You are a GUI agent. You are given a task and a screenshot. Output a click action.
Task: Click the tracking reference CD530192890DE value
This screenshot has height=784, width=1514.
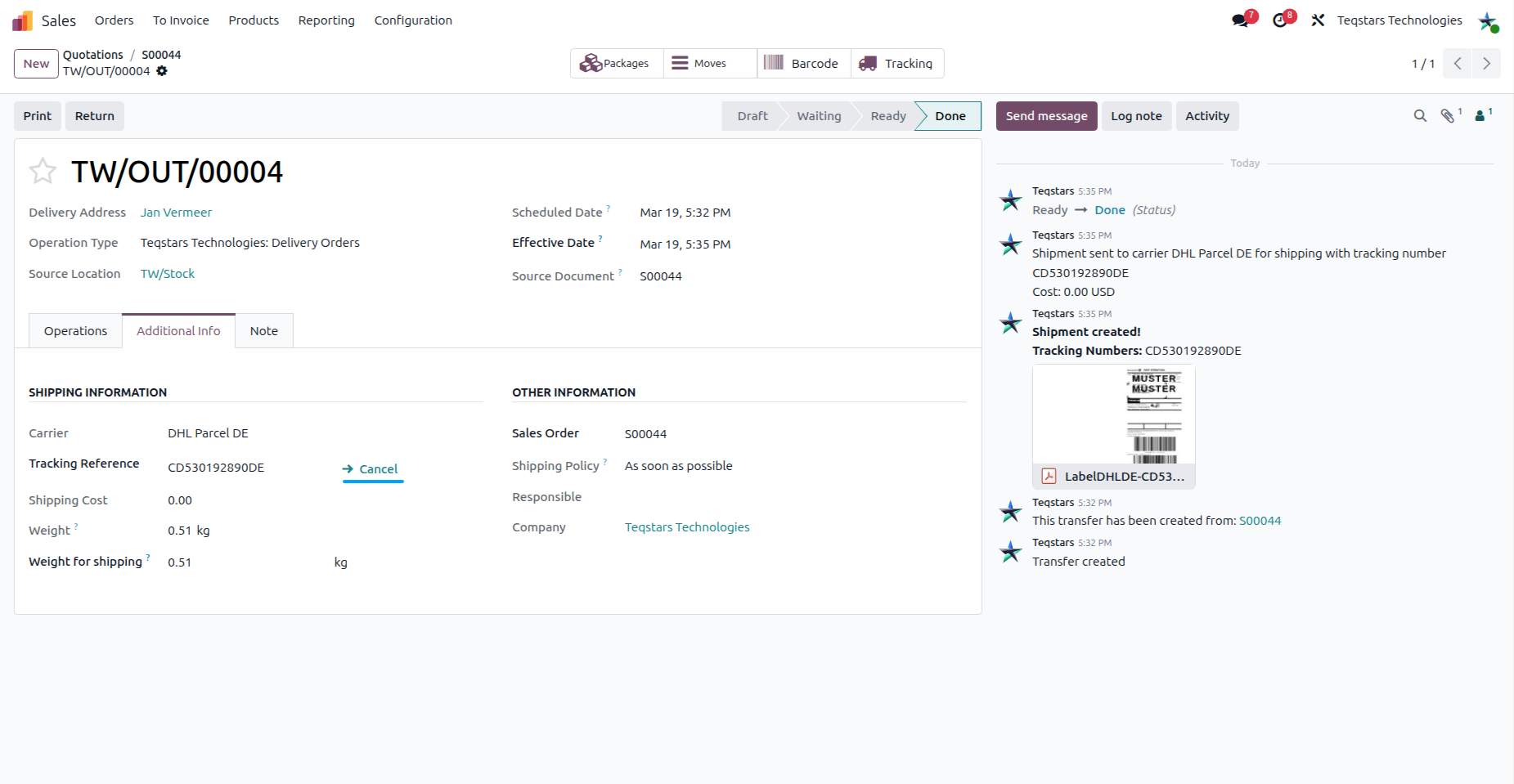point(216,468)
